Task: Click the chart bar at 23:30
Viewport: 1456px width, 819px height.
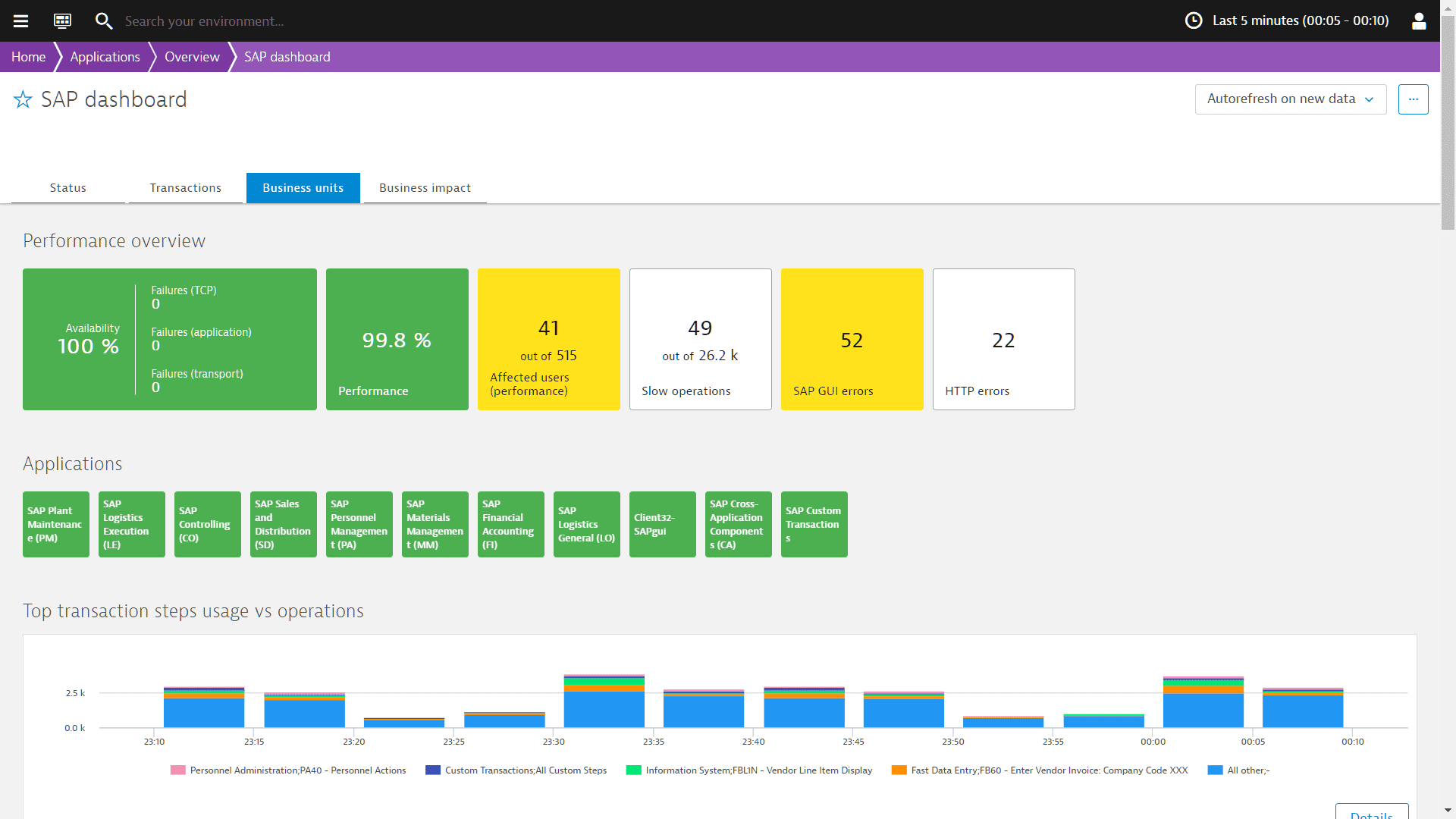Action: [604, 701]
